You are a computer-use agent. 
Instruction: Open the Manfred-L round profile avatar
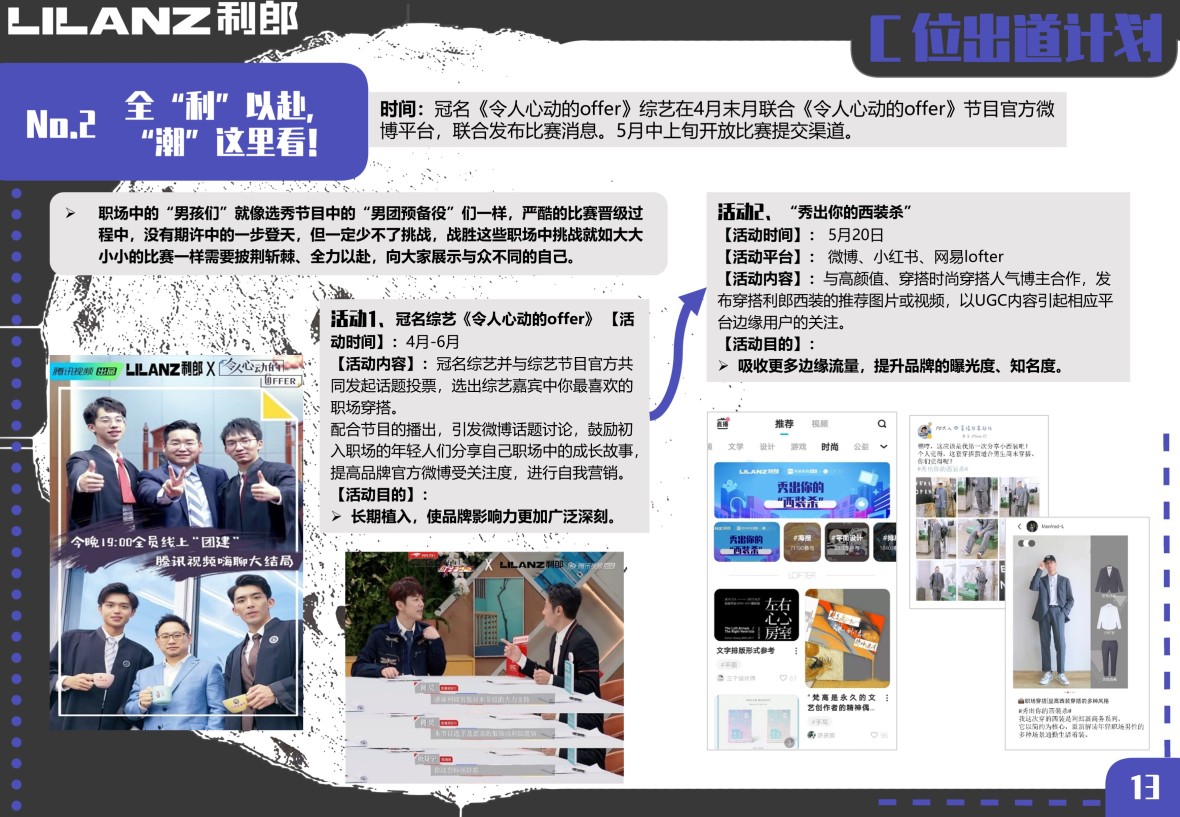tap(1032, 527)
